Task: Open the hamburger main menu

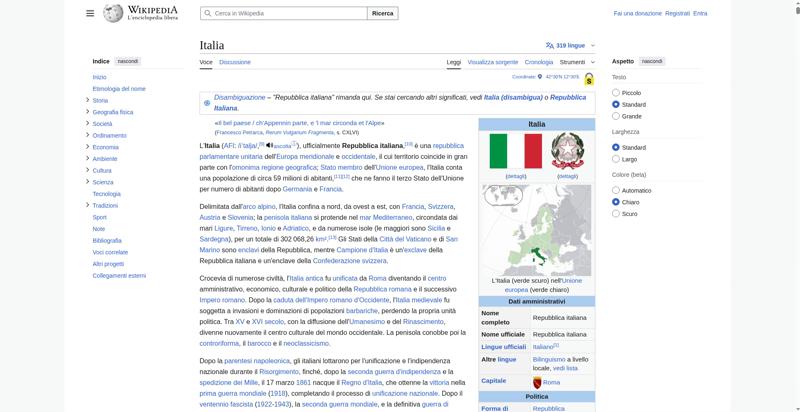Action: click(x=90, y=13)
